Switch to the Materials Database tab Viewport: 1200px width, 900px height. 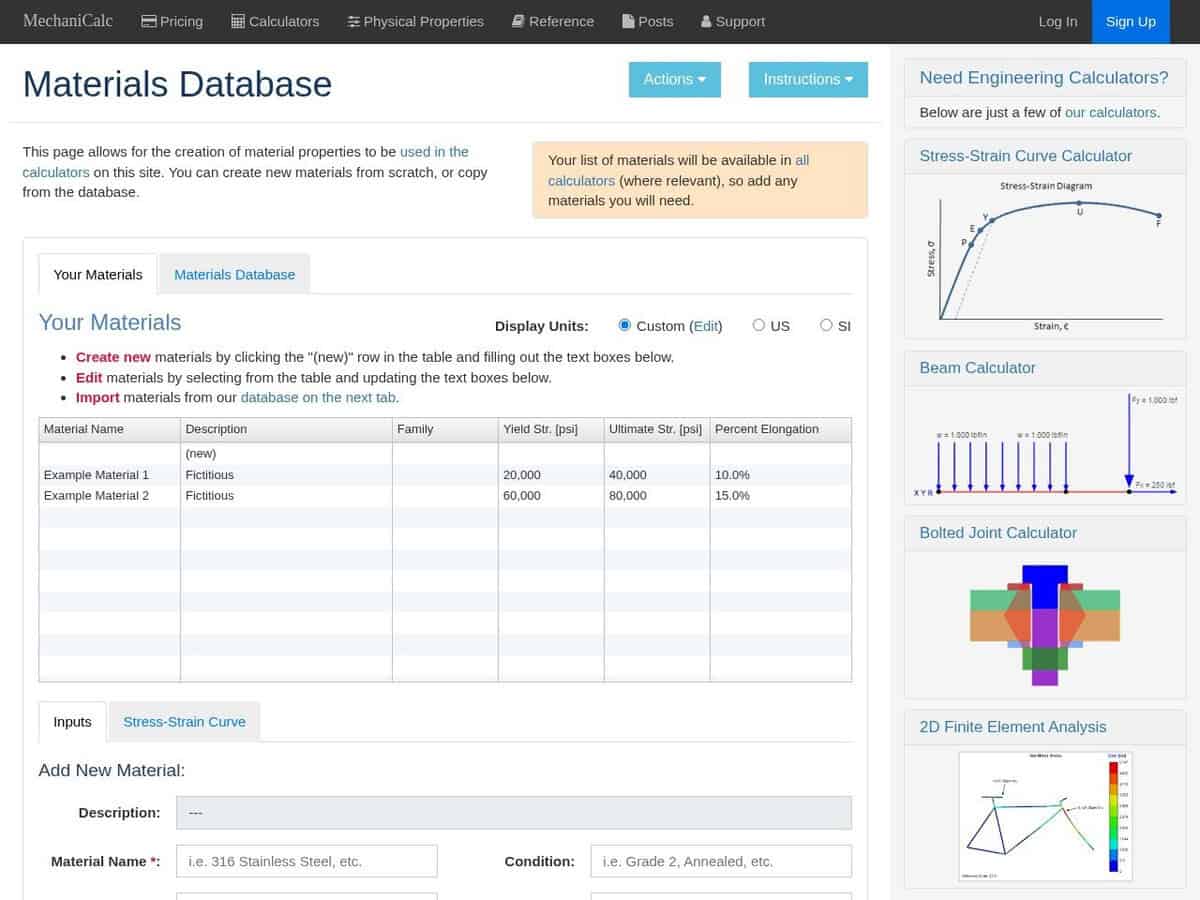click(x=234, y=274)
